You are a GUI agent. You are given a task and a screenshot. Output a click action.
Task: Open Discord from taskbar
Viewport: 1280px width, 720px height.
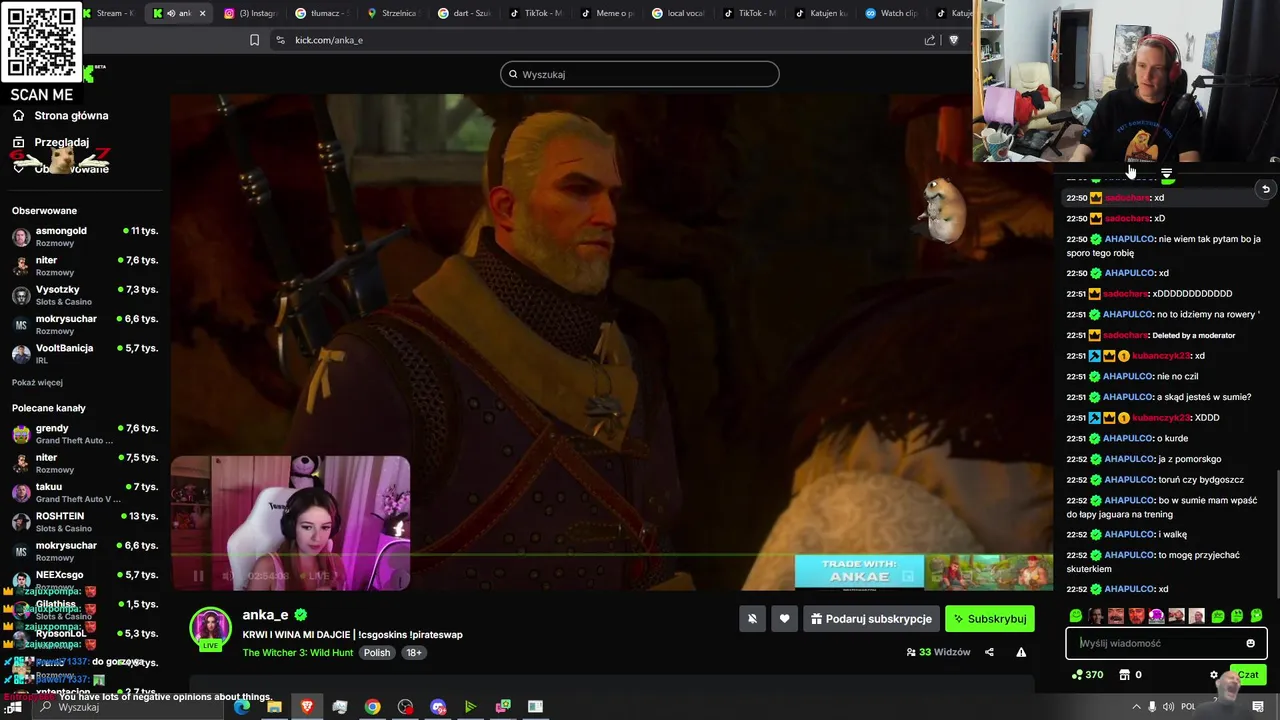[438, 707]
